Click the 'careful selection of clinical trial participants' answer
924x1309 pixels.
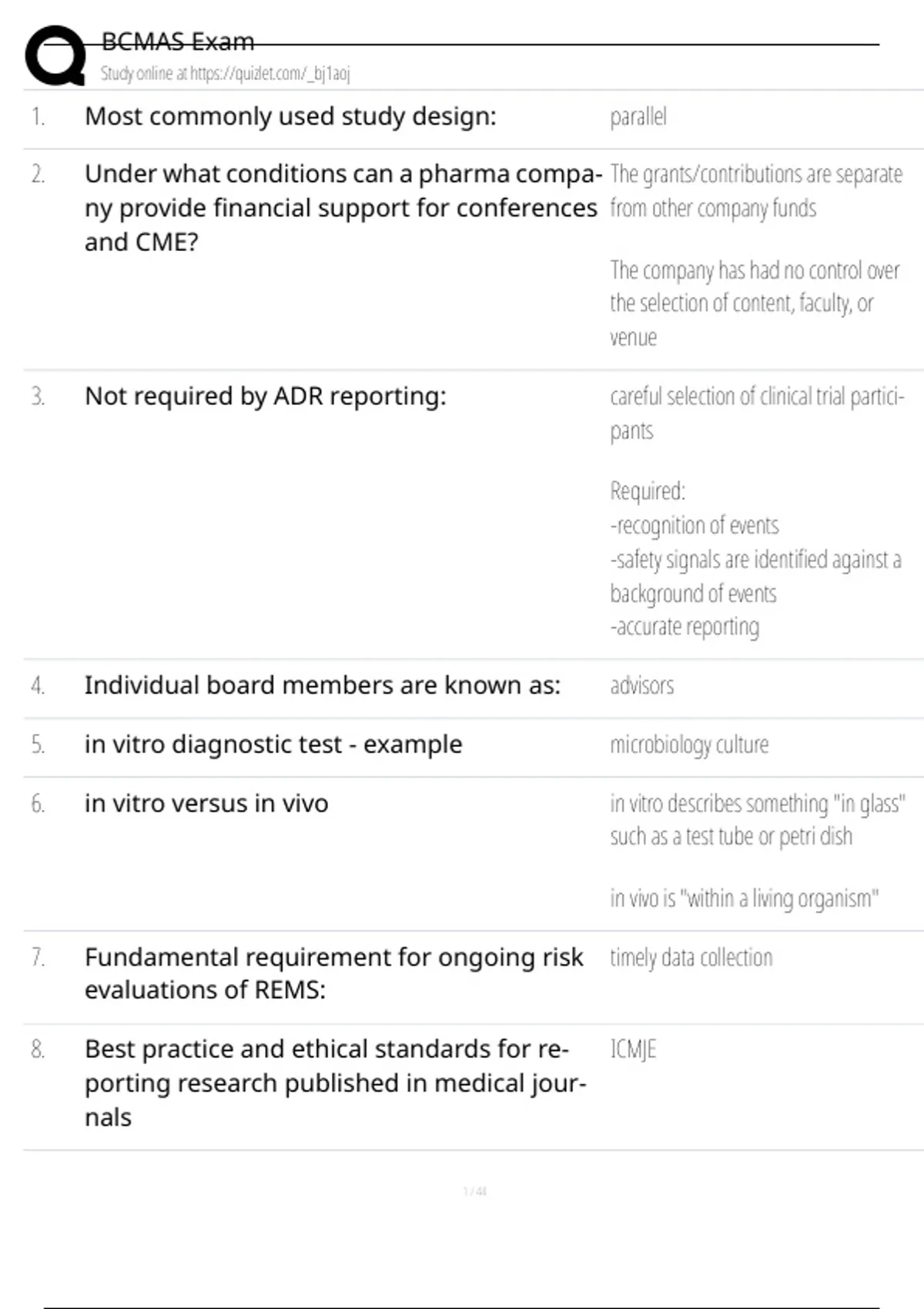pyautogui.click(x=756, y=413)
